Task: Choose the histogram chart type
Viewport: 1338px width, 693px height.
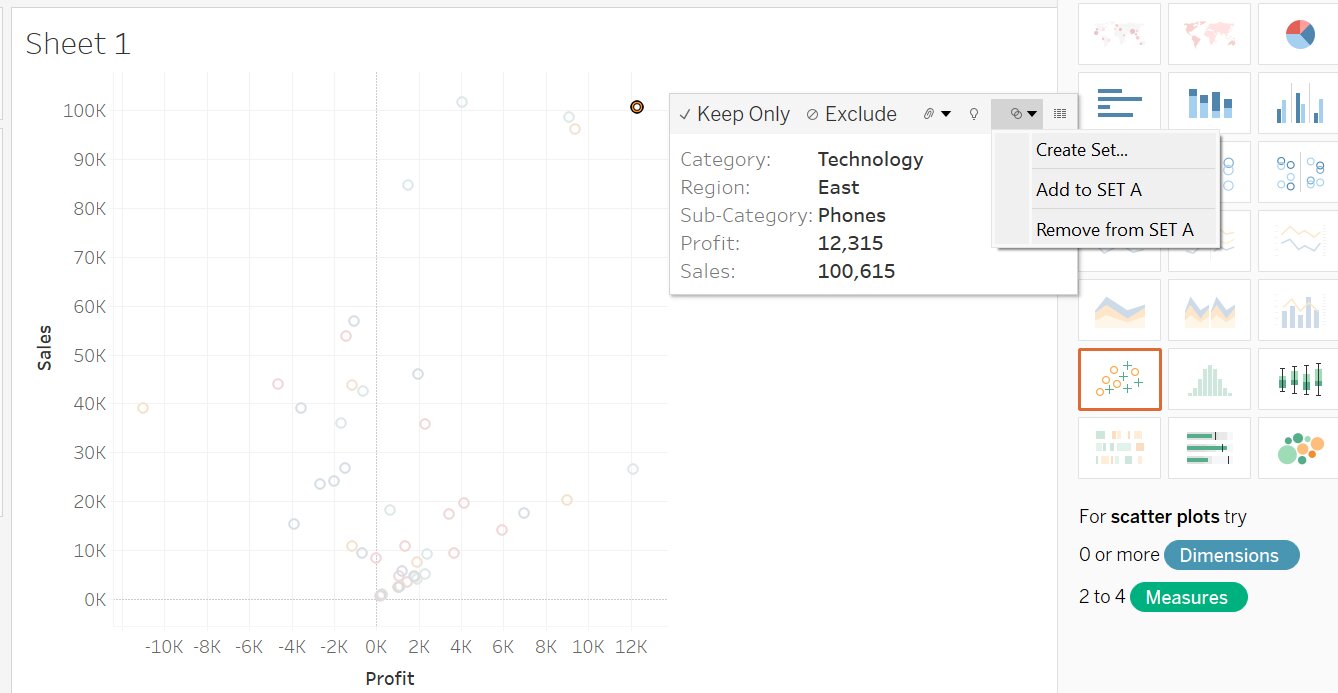Action: click(x=1209, y=379)
